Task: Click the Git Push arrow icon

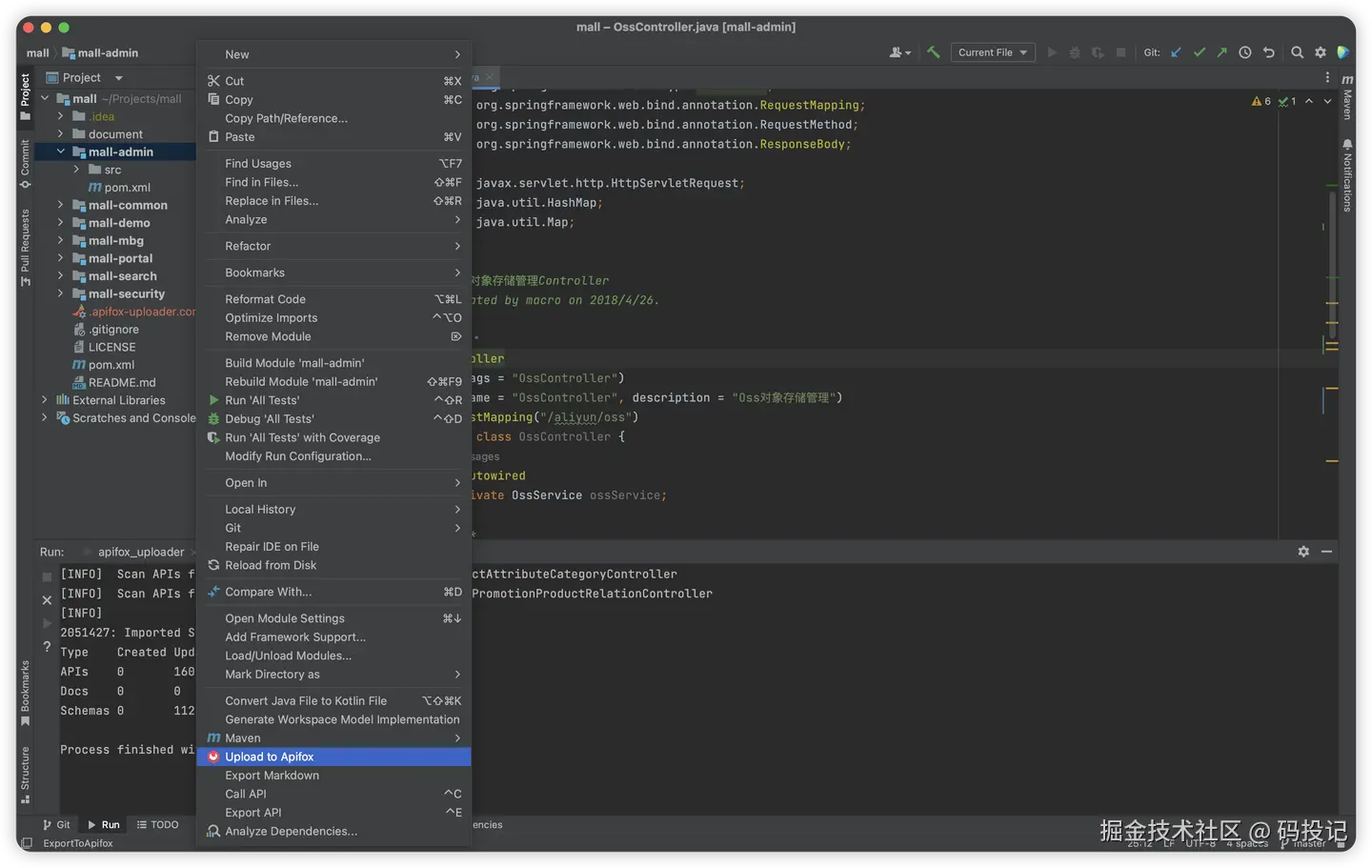Action: point(1221,52)
